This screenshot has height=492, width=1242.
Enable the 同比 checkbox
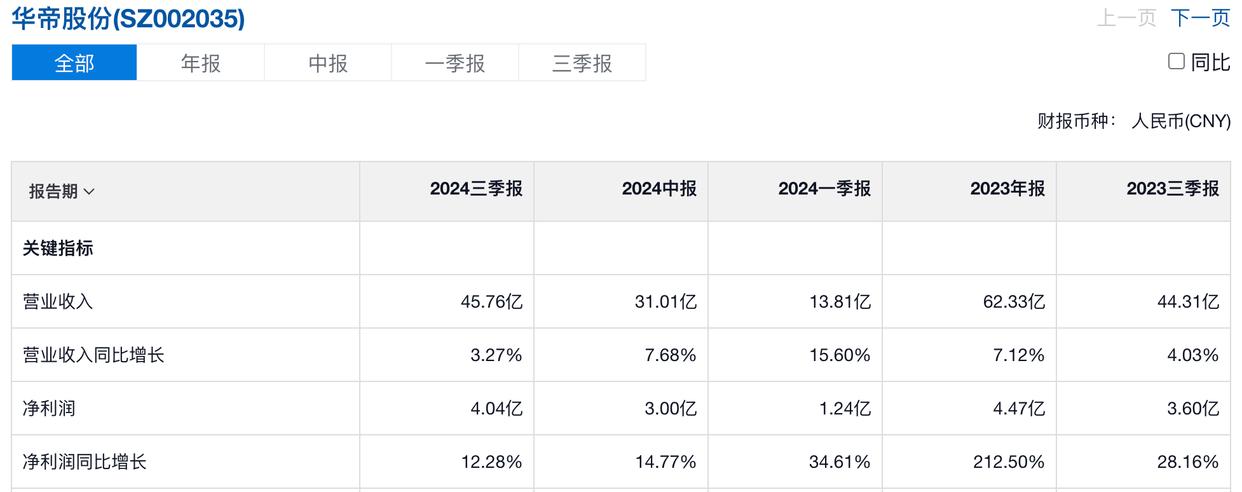click(1177, 62)
